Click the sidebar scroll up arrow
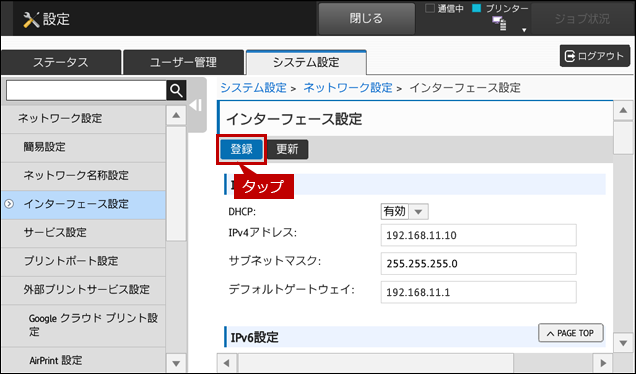The image size is (636, 374). [176, 116]
